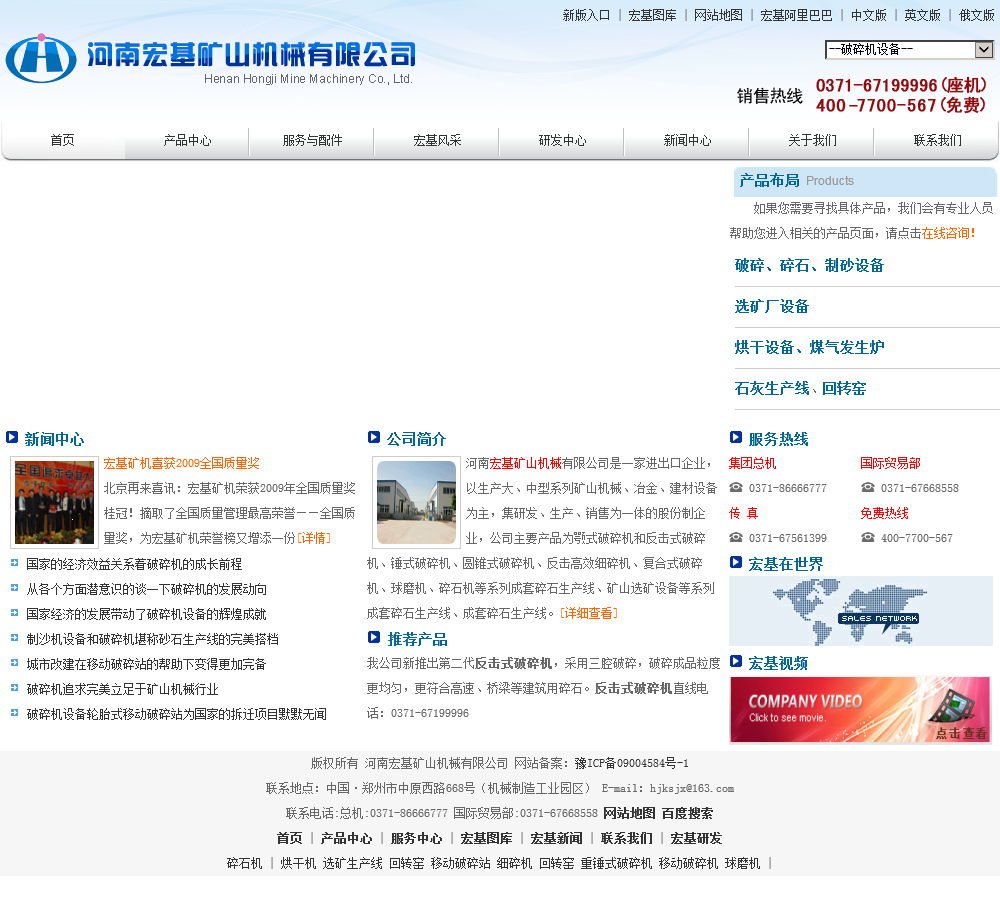Click phone icon beside 0371-67668558

[868, 487]
